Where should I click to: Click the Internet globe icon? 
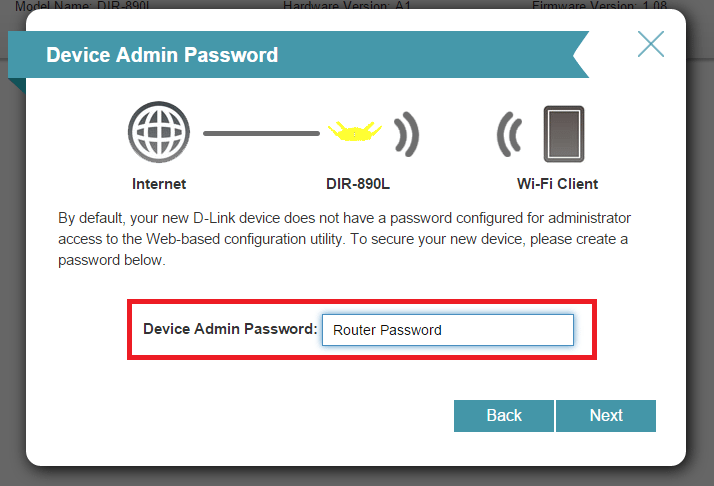(x=159, y=132)
